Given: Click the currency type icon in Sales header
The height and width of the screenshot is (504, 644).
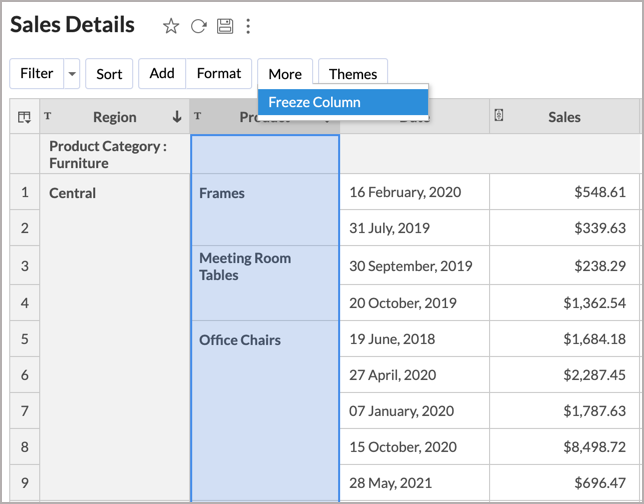Looking at the screenshot, I should (x=499, y=116).
